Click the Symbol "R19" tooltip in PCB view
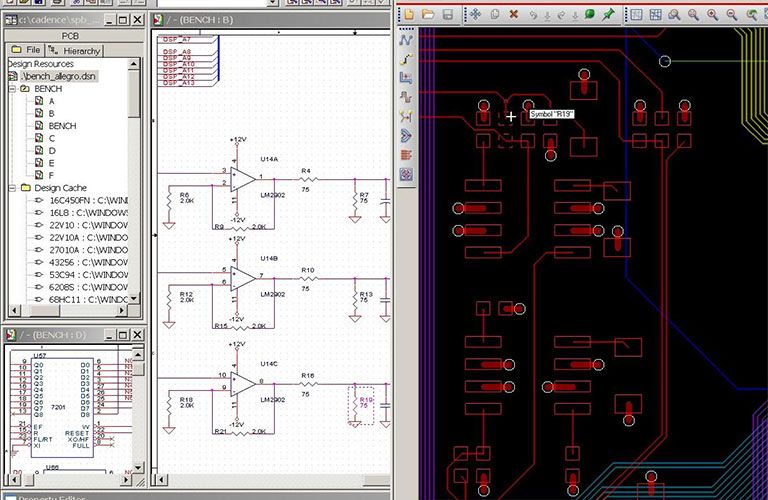Image resolution: width=768 pixels, height=500 pixels. 552,114
